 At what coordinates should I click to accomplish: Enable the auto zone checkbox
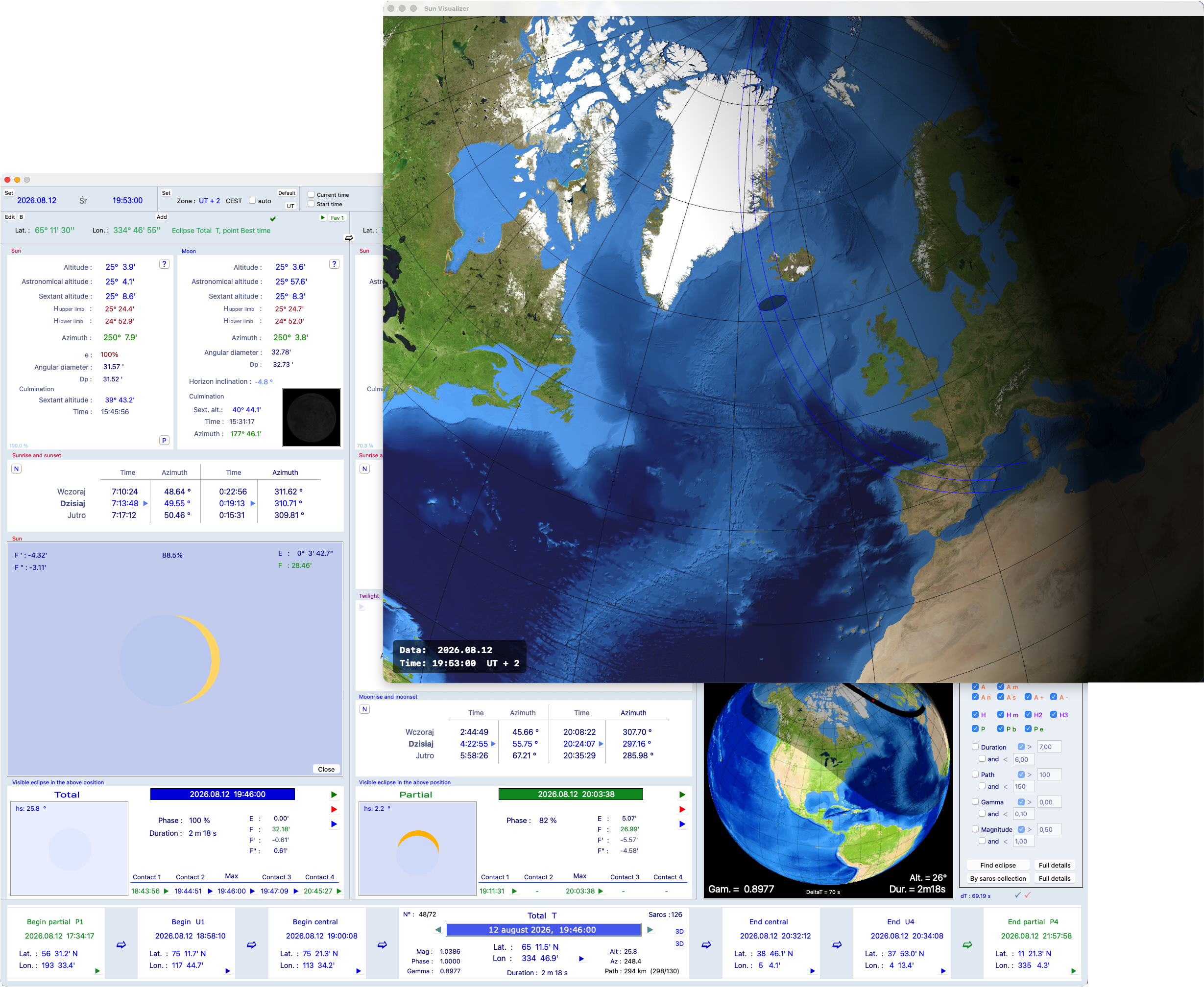(253, 200)
